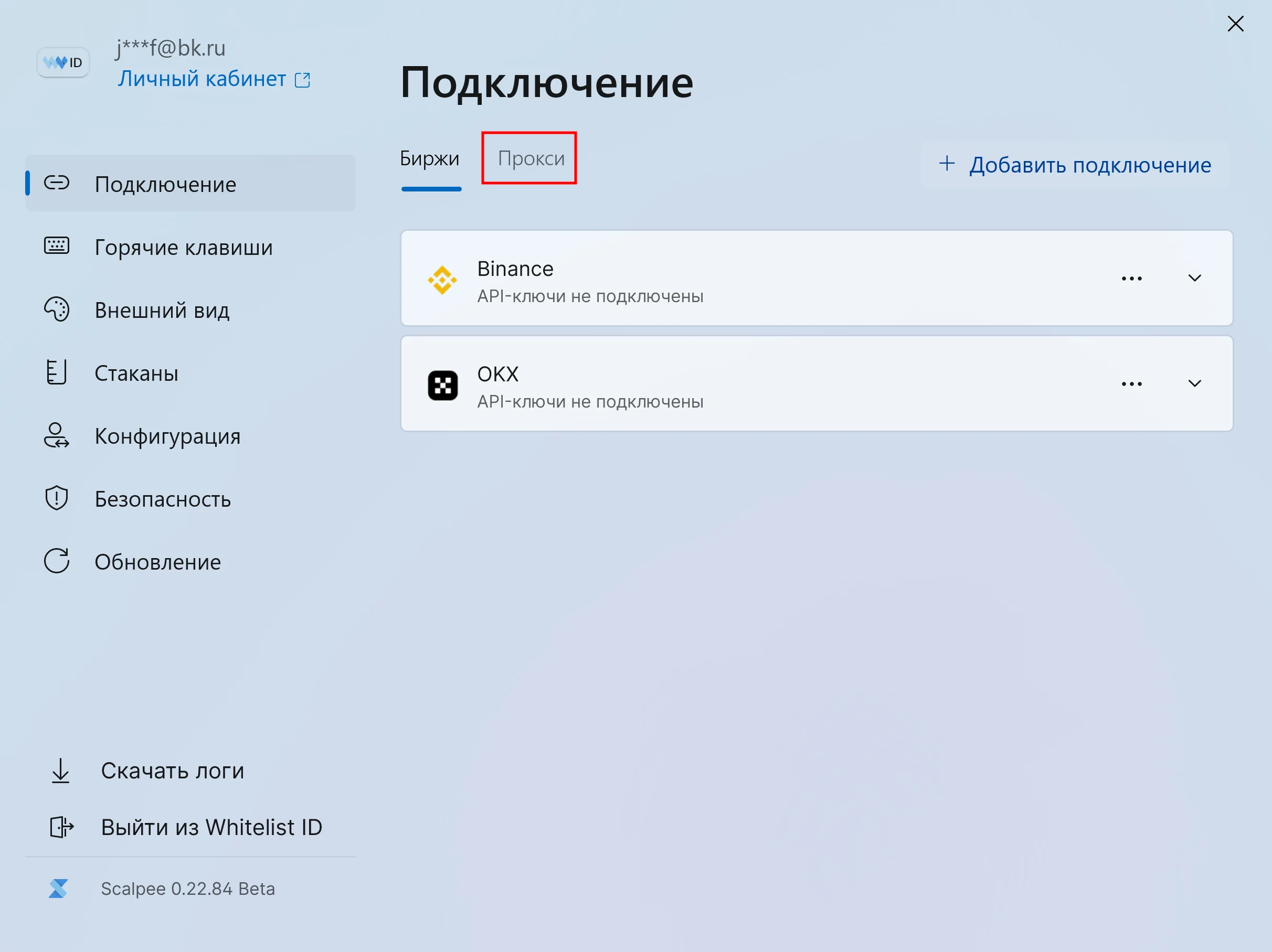Open OKX three-dots options menu
This screenshot has width=1272, height=952.
(1131, 384)
